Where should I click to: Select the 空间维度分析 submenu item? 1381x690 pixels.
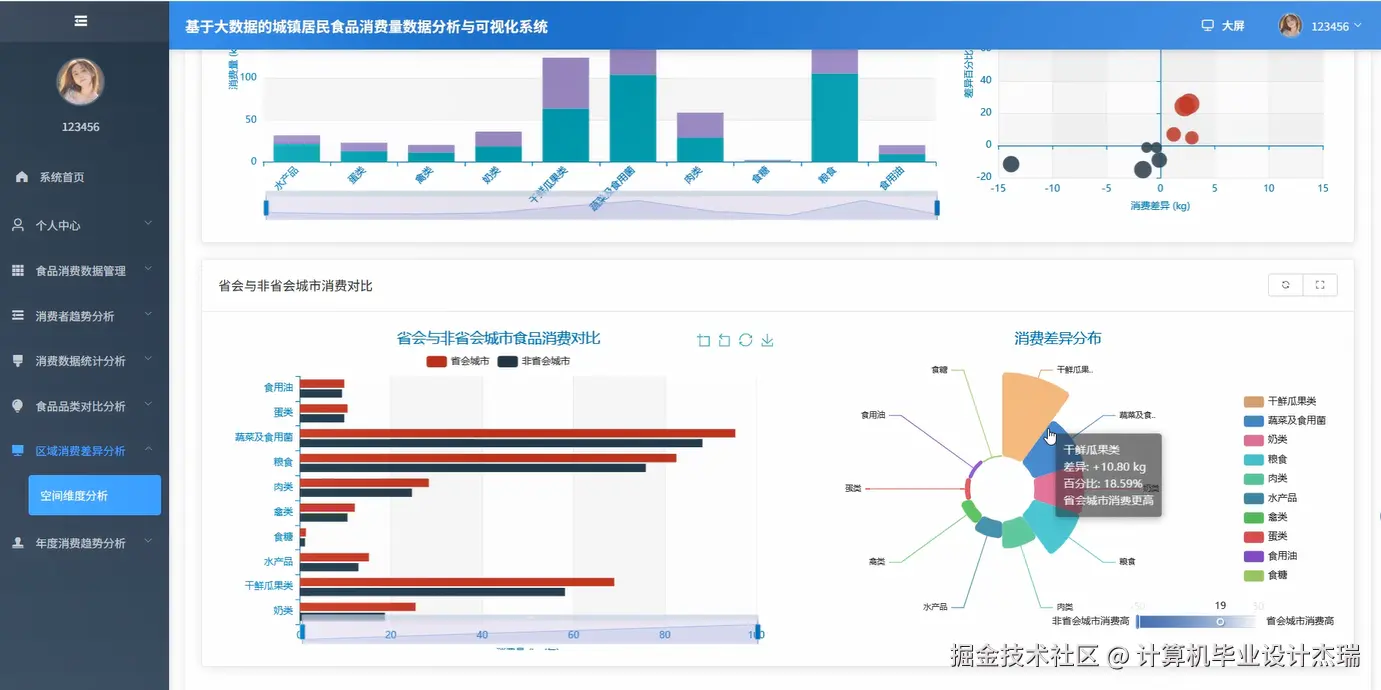[x=94, y=495]
